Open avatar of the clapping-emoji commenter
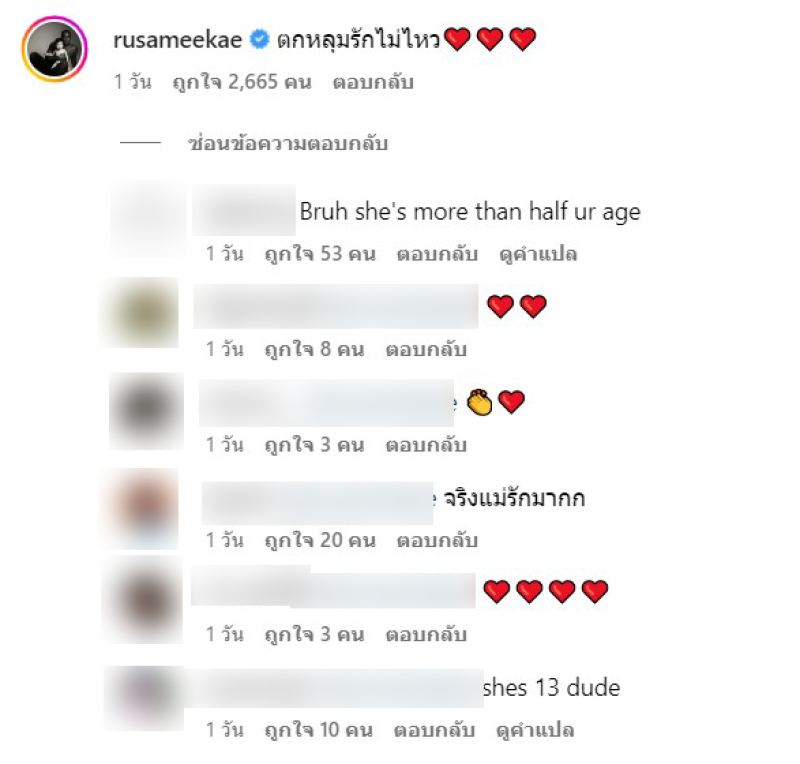The width and height of the screenshot is (800, 764). click(146, 411)
